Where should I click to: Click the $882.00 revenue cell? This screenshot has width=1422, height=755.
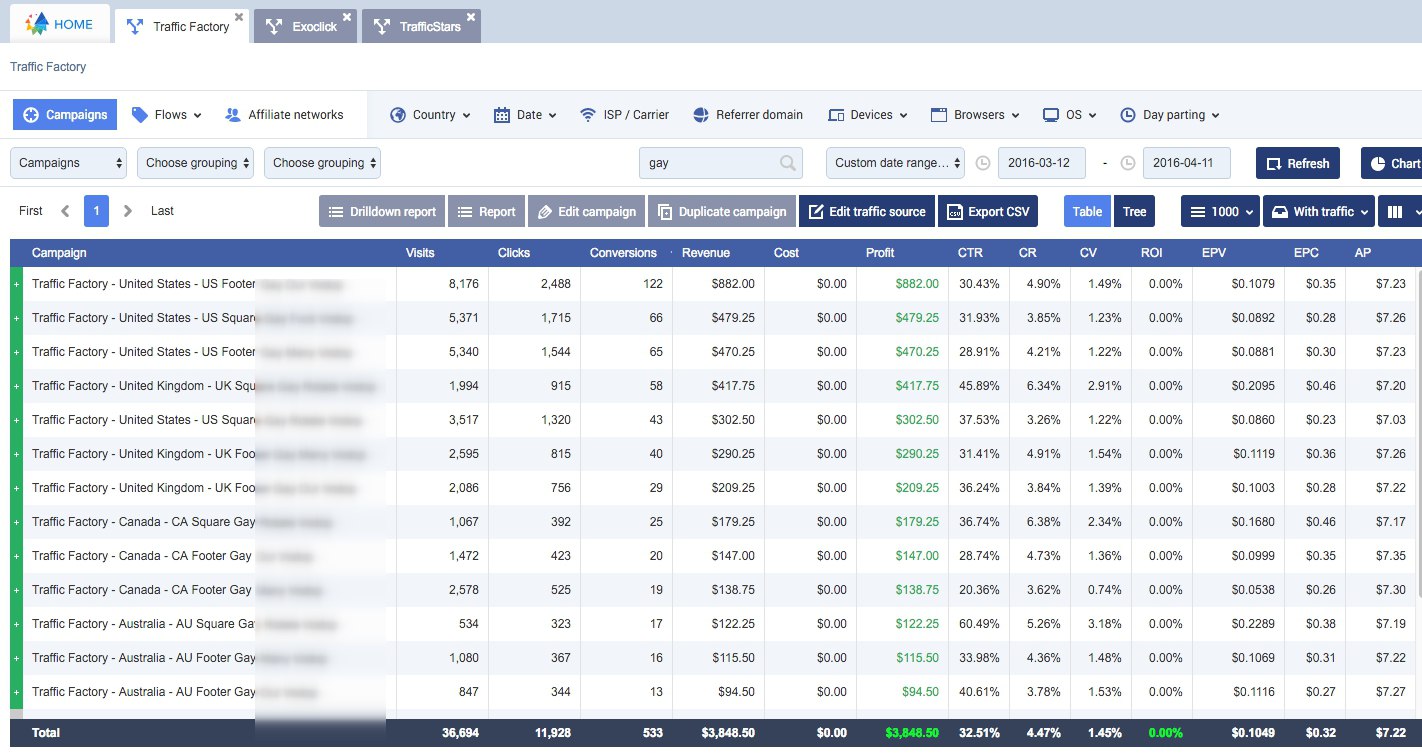coord(733,284)
